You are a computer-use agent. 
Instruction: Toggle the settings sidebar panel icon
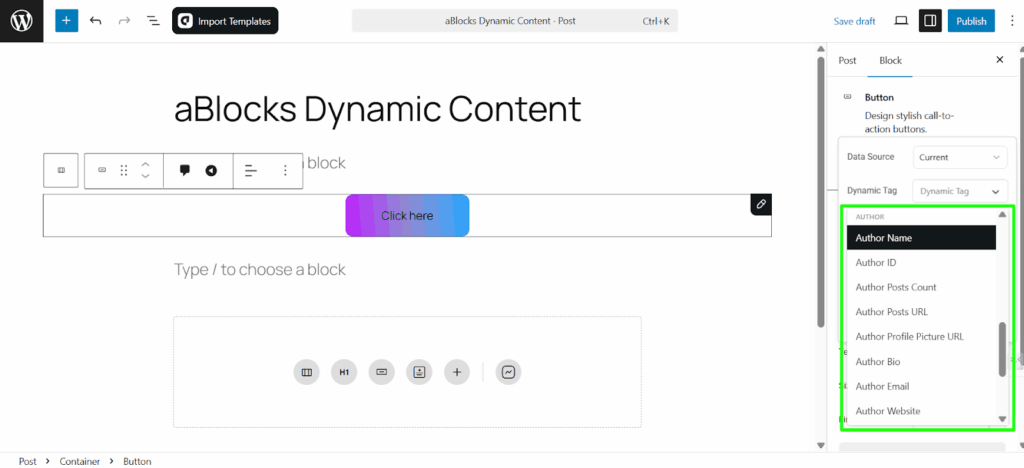click(930, 21)
